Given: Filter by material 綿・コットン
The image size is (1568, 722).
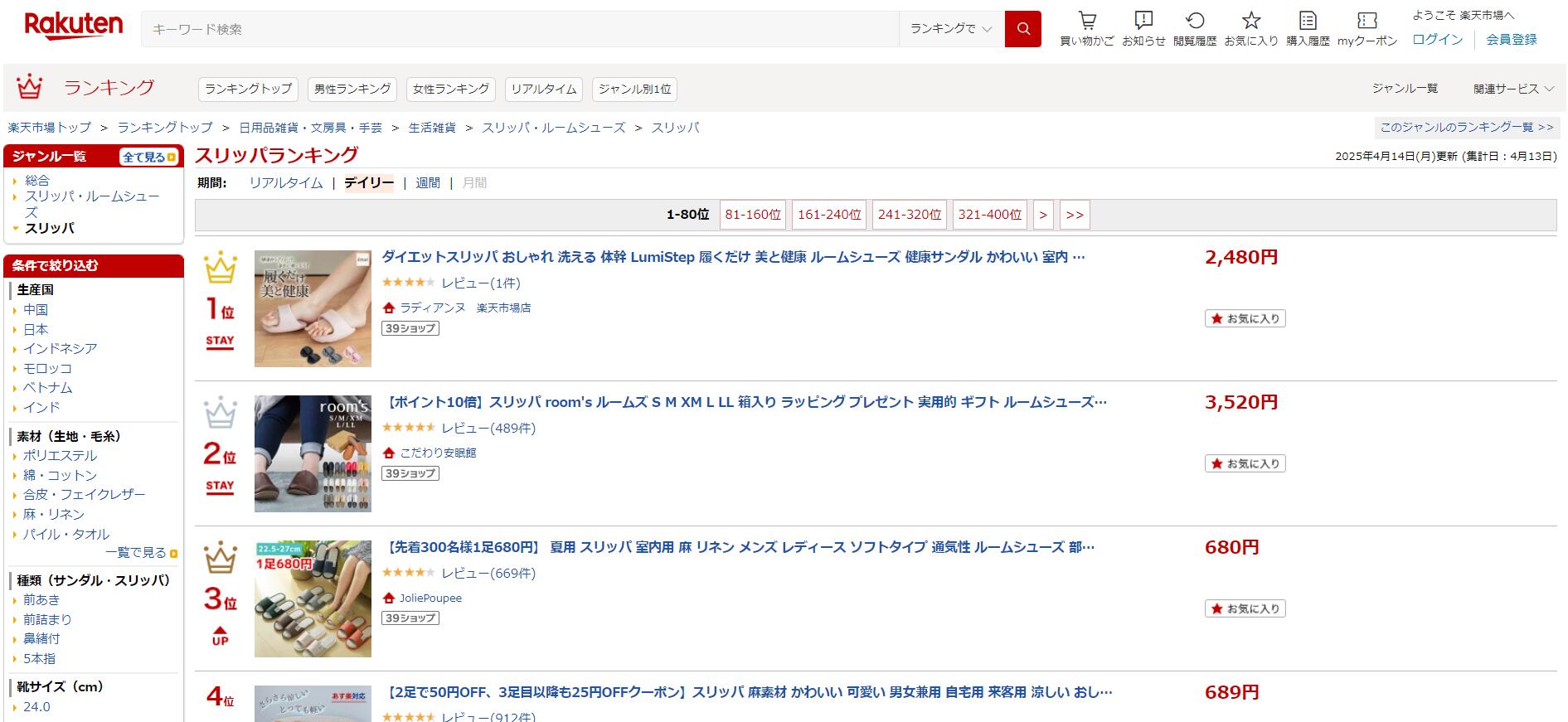Looking at the screenshot, I should point(60,476).
